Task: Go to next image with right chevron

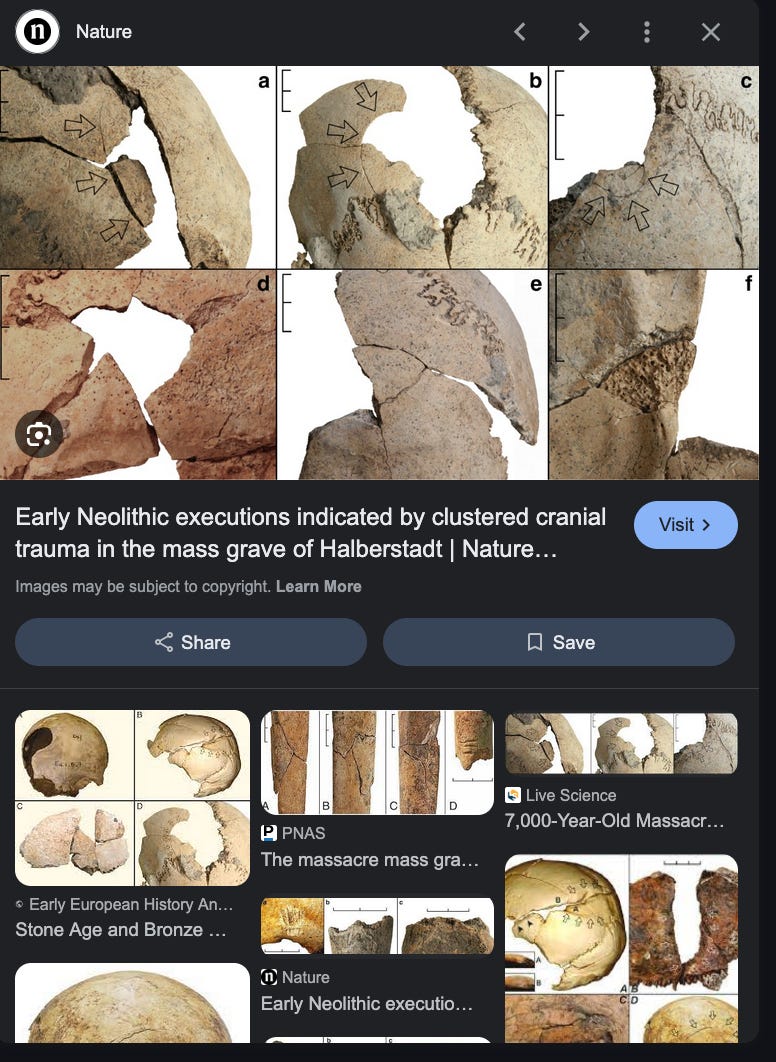Action: click(584, 32)
